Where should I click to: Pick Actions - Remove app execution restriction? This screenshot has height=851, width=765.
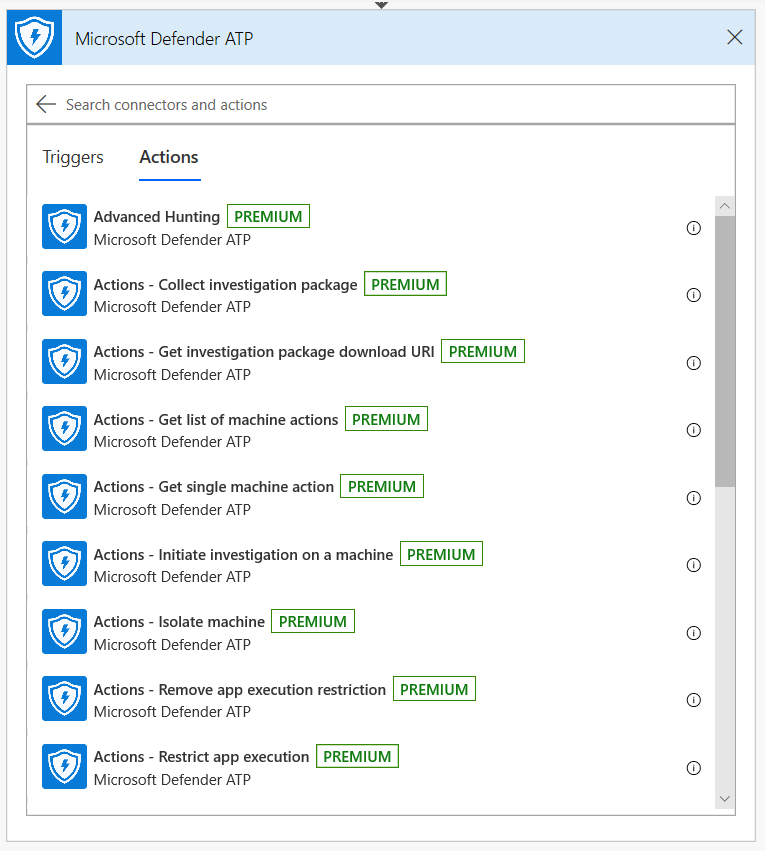click(239, 690)
